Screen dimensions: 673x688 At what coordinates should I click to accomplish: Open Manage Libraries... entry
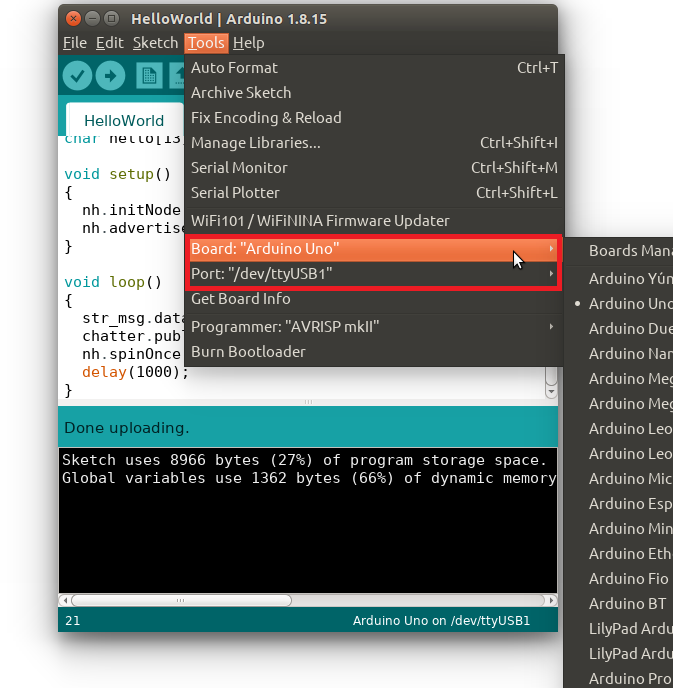point(374,143)
